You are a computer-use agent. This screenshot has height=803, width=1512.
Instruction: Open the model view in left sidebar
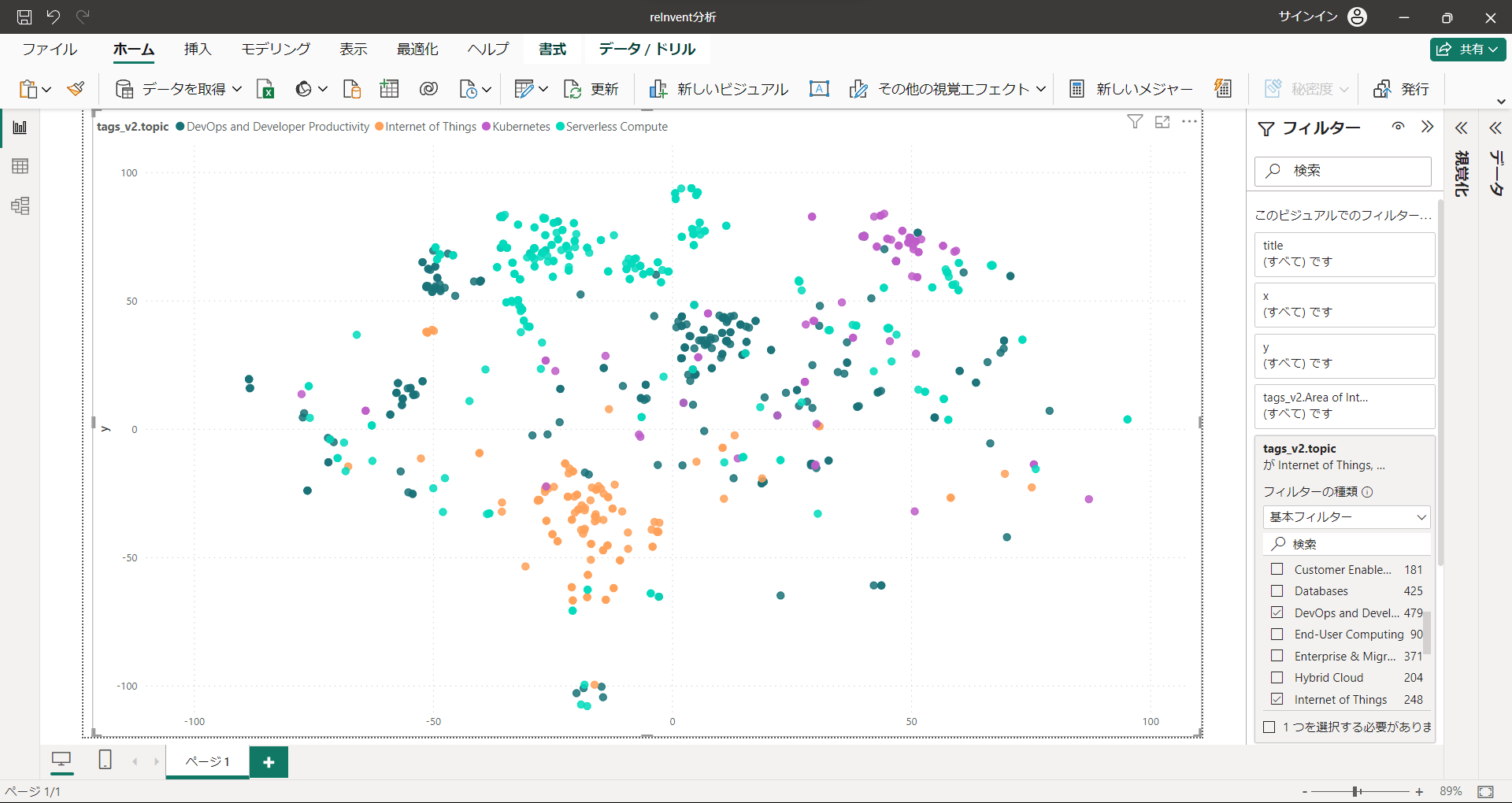tap(20, 206)
